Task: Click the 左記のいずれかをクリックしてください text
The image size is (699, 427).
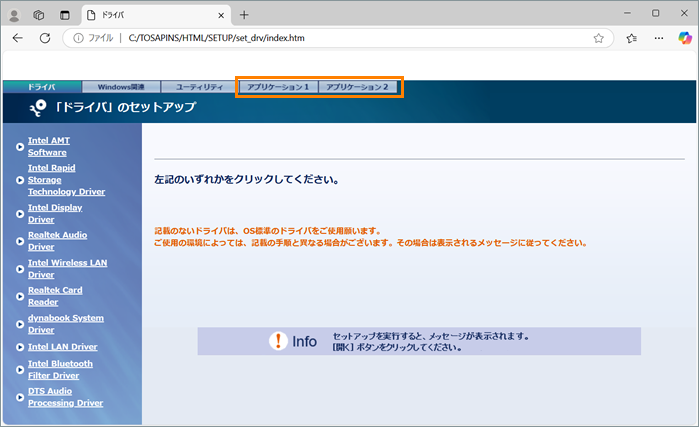Action: (x=247, y=180)
